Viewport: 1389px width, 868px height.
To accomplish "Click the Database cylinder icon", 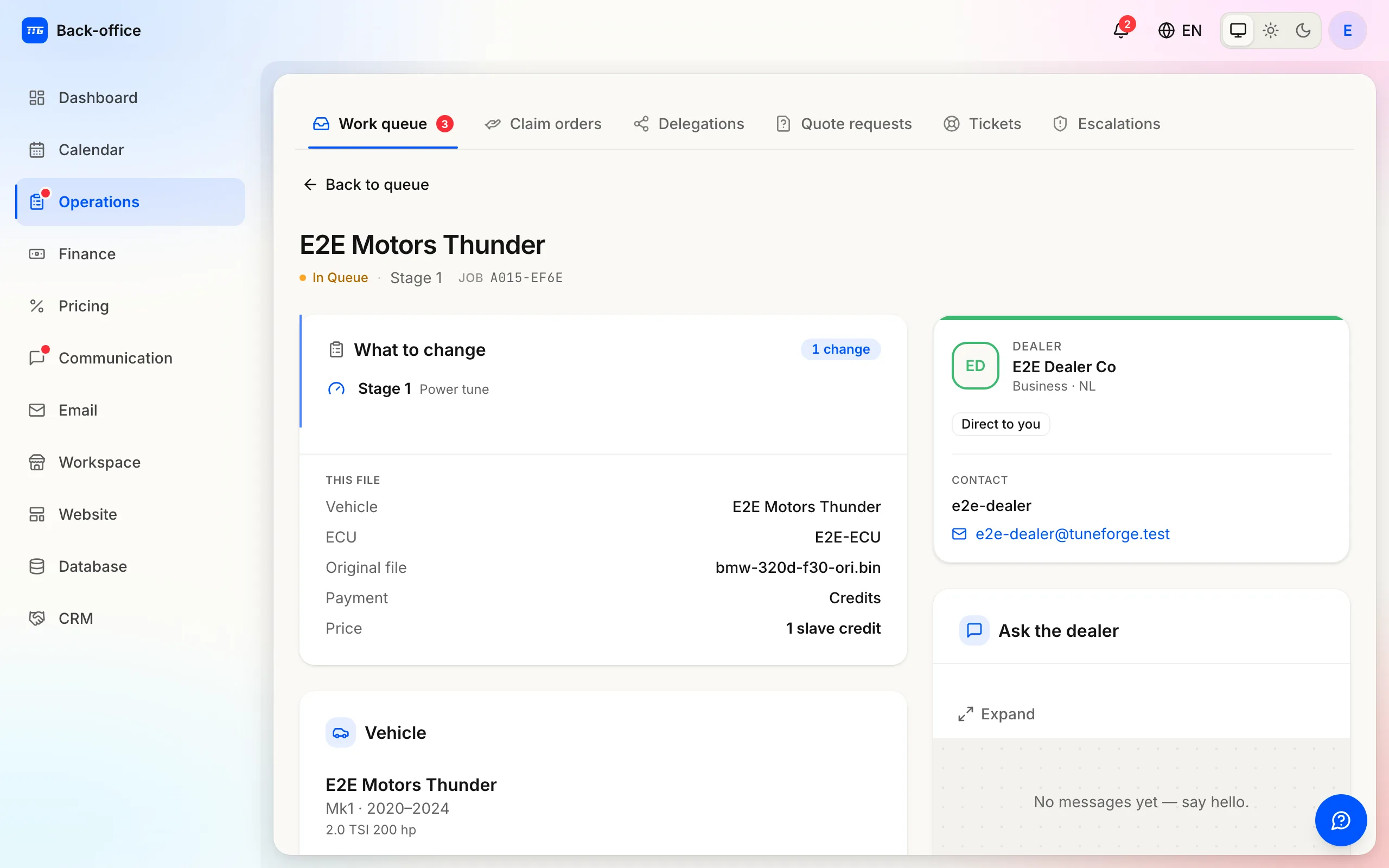I will (37, 566).
